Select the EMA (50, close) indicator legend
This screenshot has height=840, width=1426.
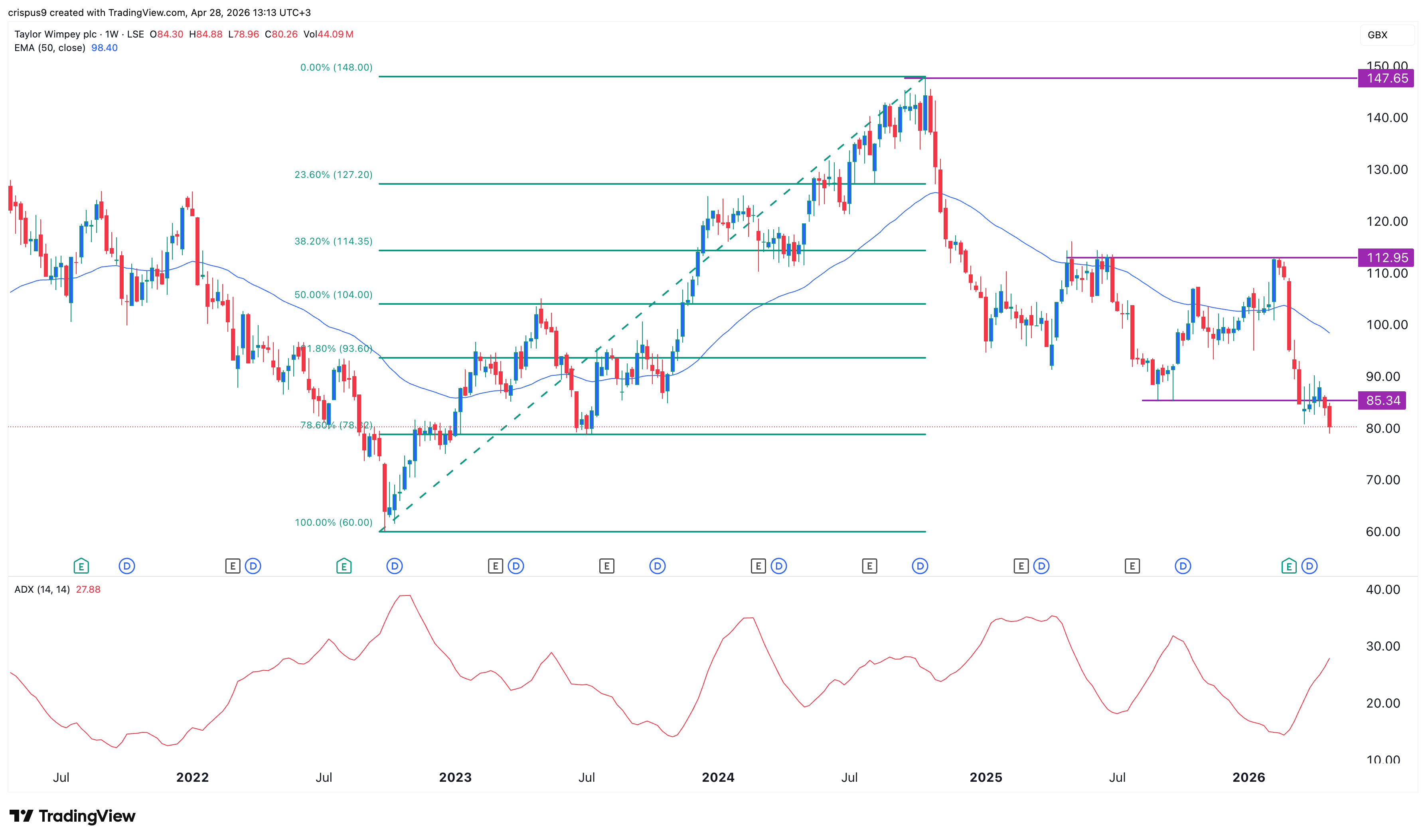[x=50, y=48]
